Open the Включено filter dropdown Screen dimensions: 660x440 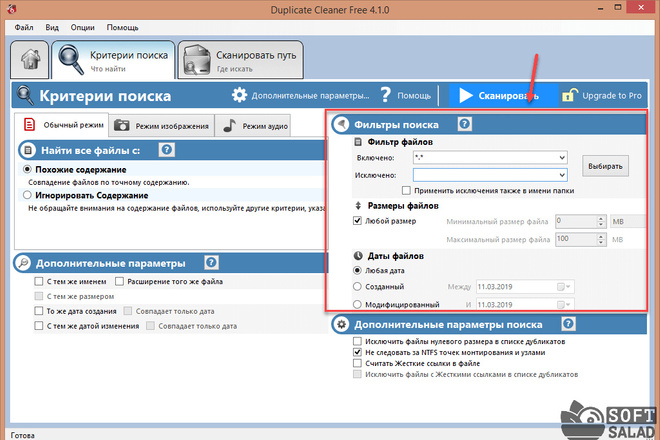click(x=562, y=158)
